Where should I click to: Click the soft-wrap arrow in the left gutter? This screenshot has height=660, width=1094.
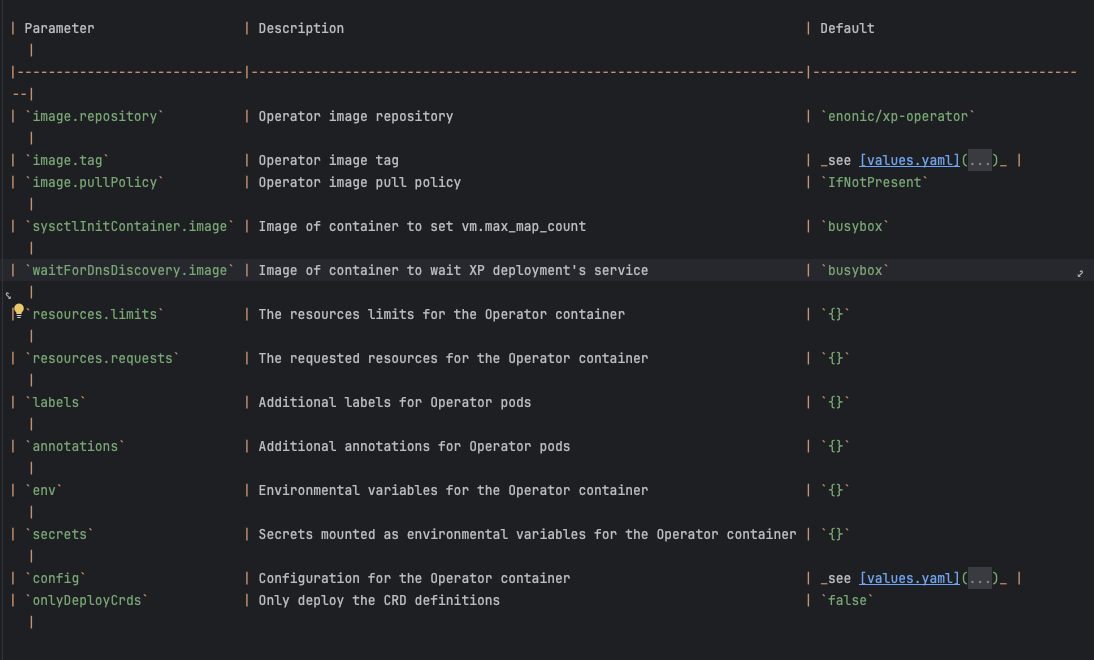[8, 295]
